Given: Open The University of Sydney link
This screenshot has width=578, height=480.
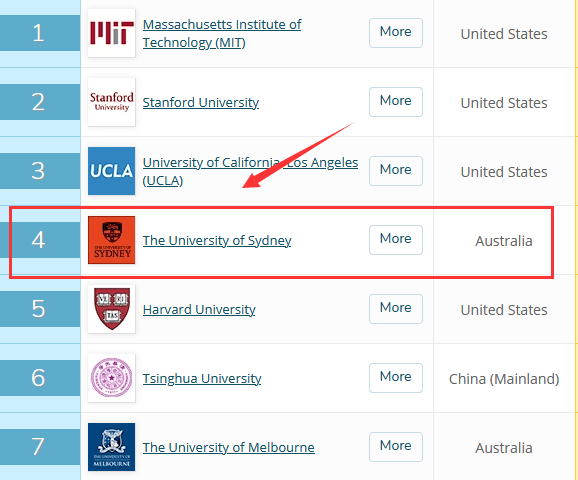Looking at the screenshot, I should (x=217, y=240).
